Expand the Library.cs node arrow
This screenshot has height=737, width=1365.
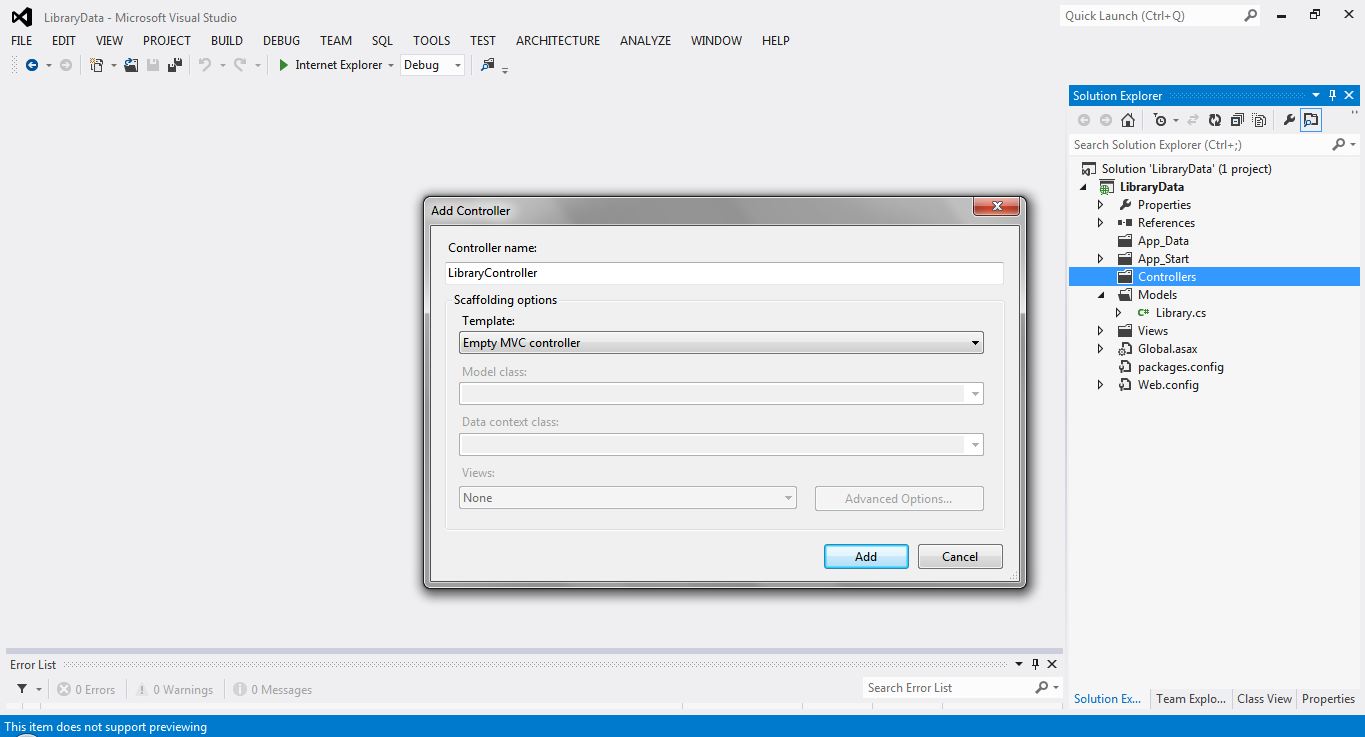tap(1119, 313)
